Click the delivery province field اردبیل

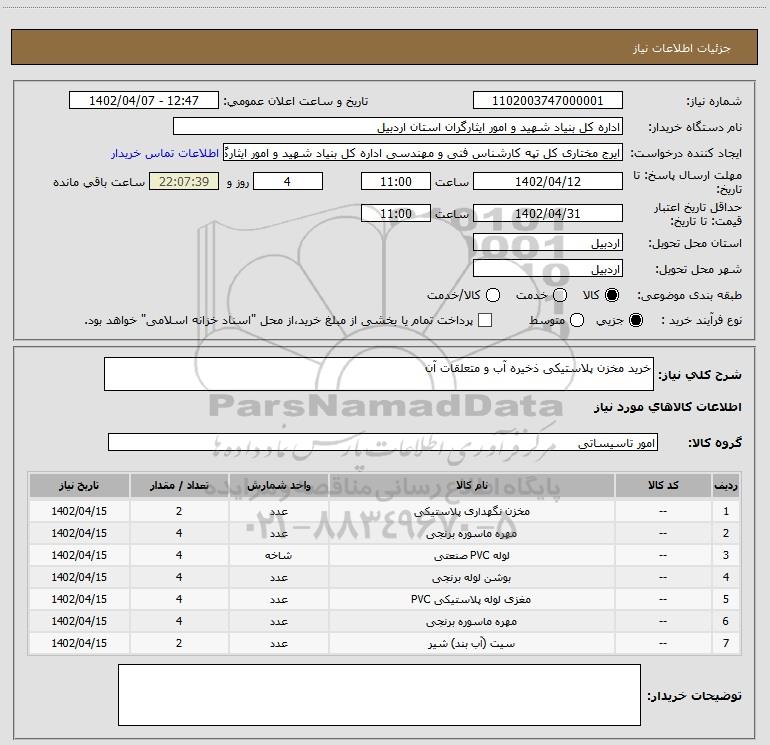548,243
